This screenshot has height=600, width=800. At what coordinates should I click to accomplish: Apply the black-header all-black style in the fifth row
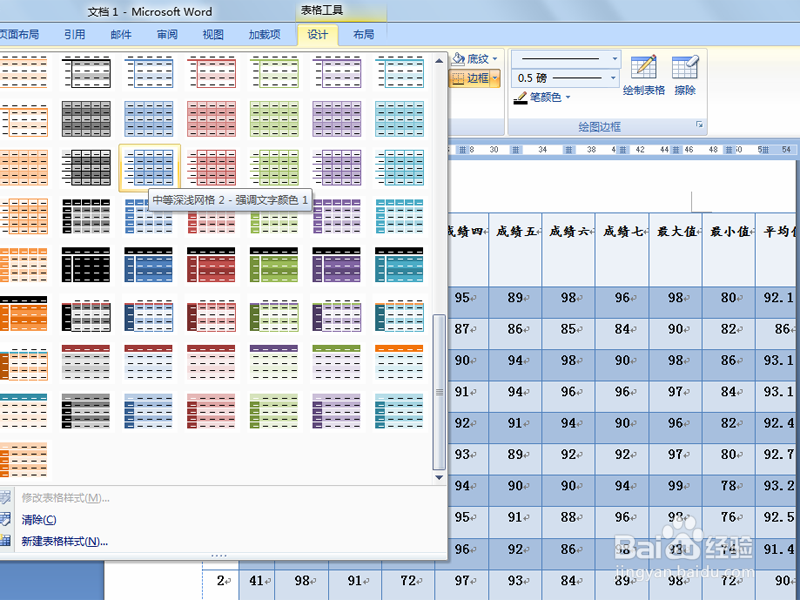point(86,265)
